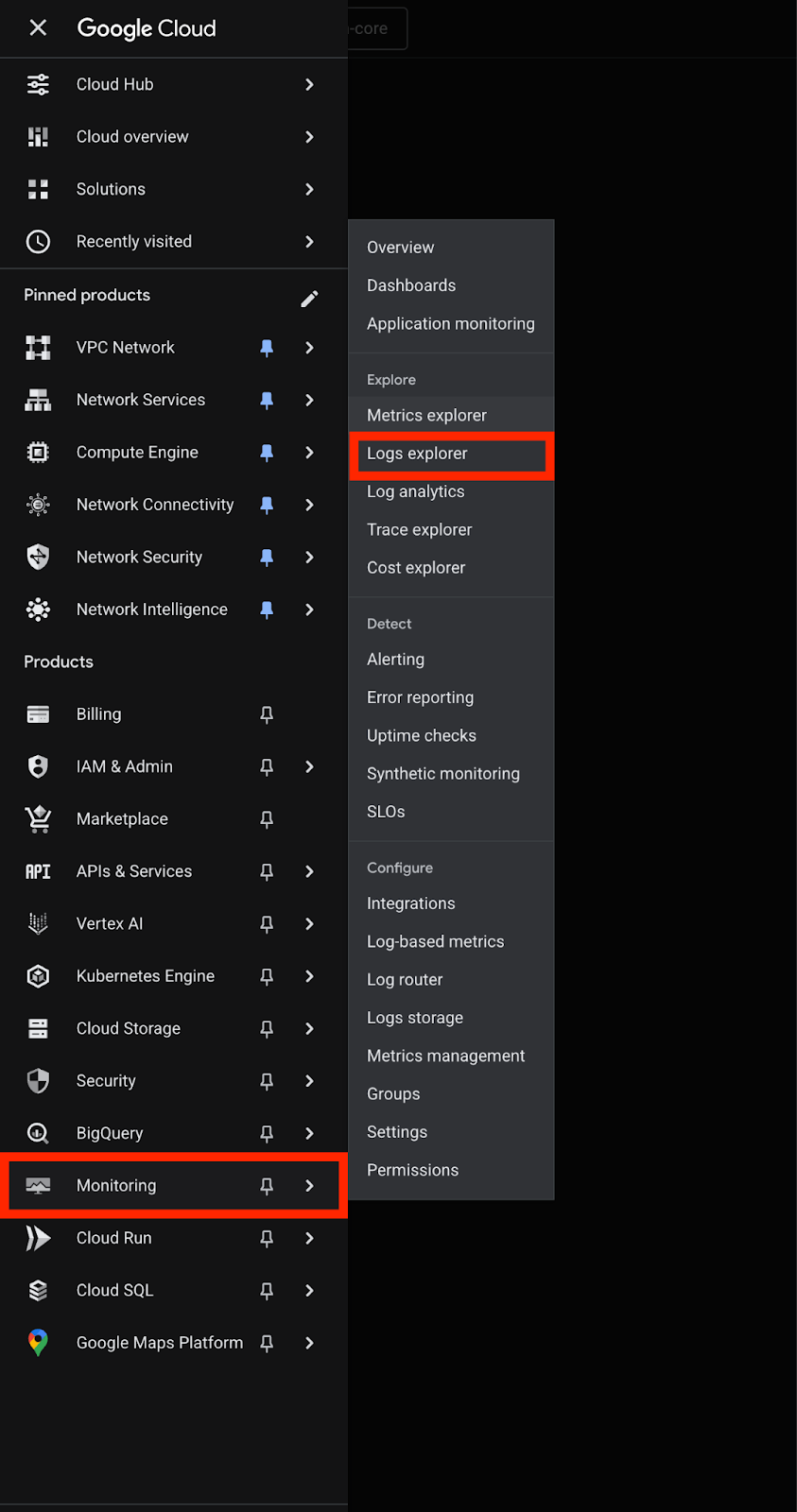Click the Recently visited clock icon
The width and height of the screenshot is (797, 1512).
pyautogui.click(x=38, y=242)
